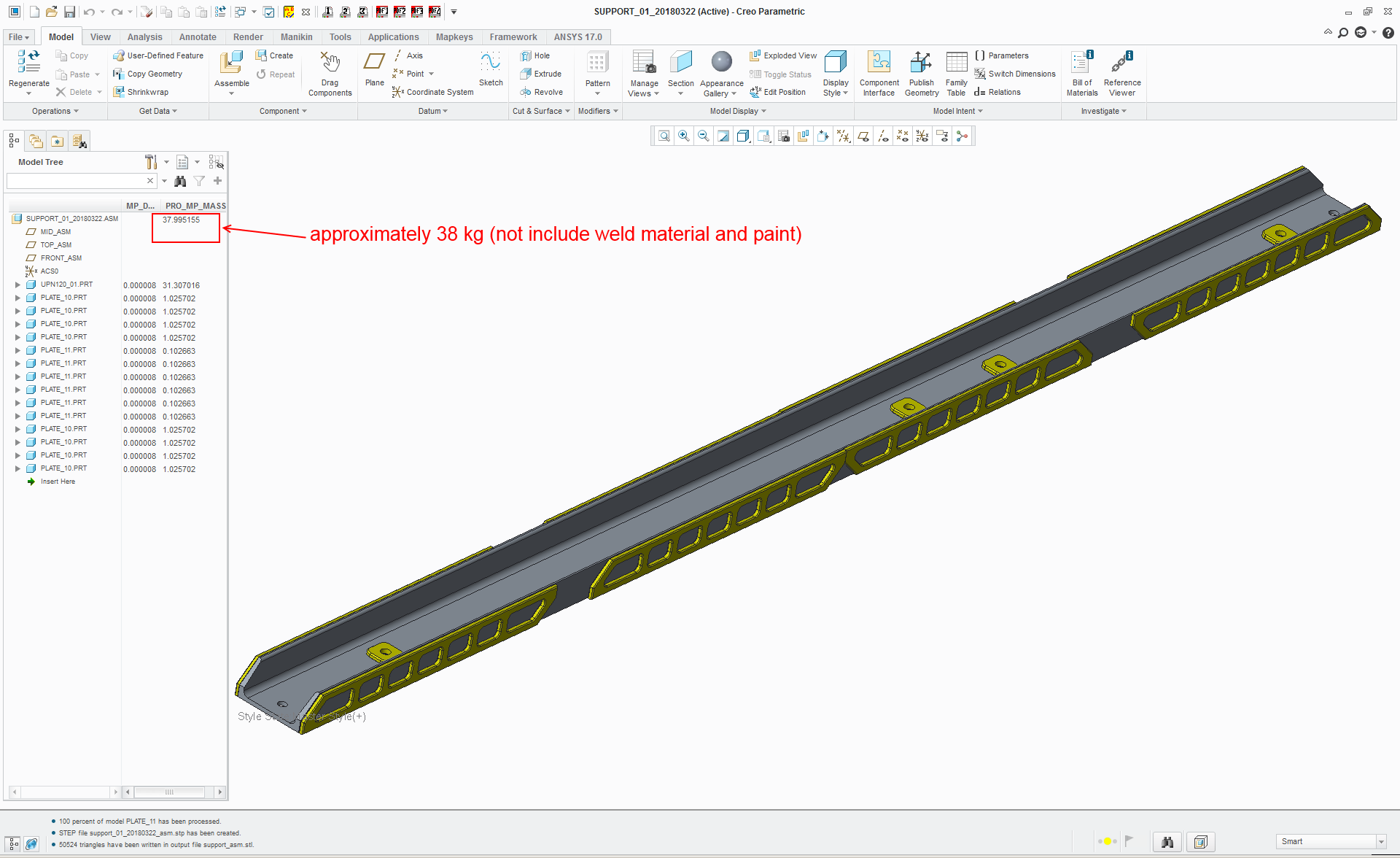Switch to the Analysis ribbon tab
Viewport: 1400px width, 858px height.
tap(144, 37)
